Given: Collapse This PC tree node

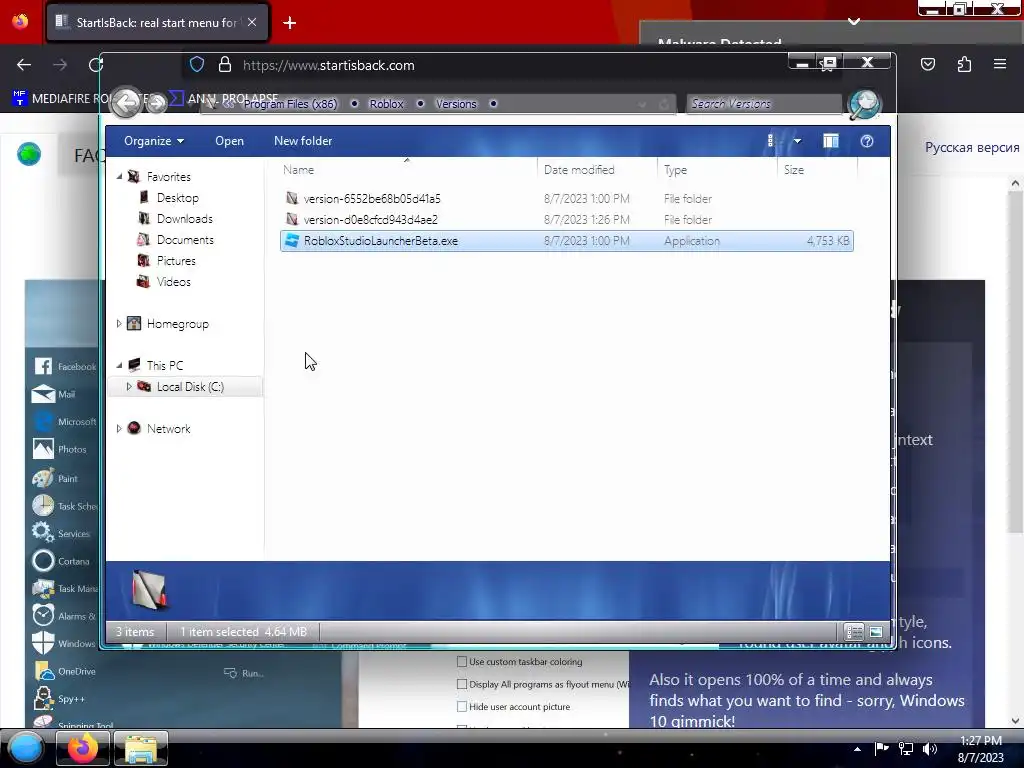Looking at the screenshot, I should point(120,366).
